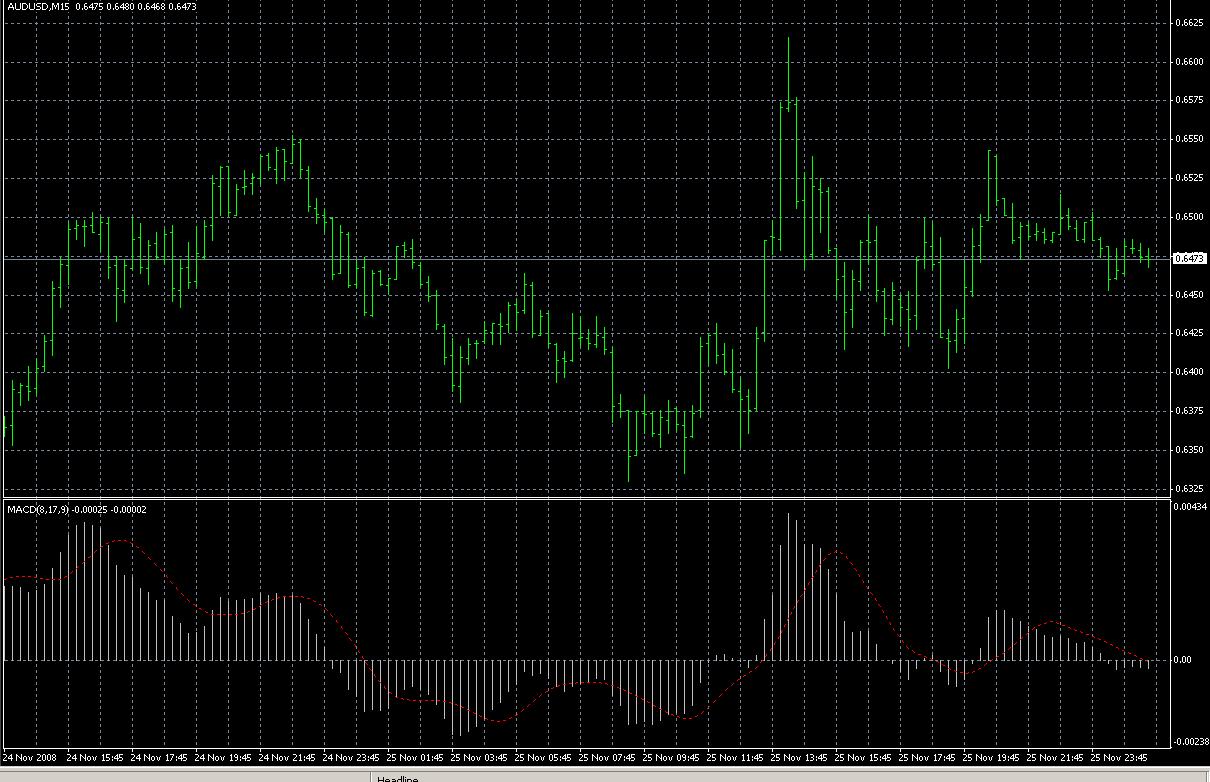Click the 25 Nov 17:45 time label
Viewport: 1210px width, 782px height.
927,757
